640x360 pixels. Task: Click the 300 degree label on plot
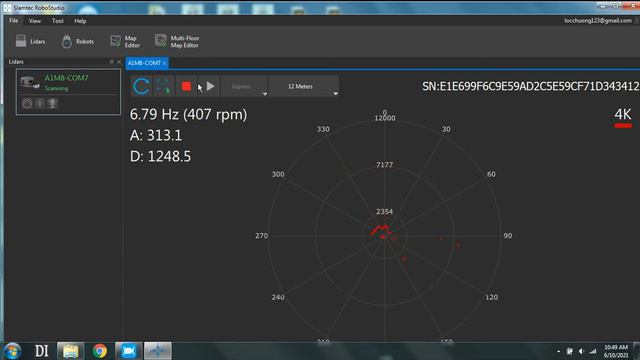coord(278,174)
